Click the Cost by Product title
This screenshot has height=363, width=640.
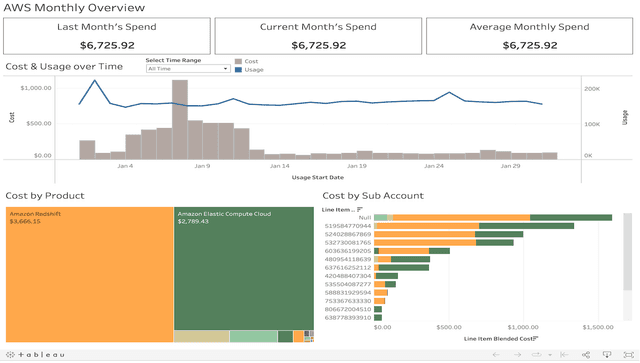45,196
